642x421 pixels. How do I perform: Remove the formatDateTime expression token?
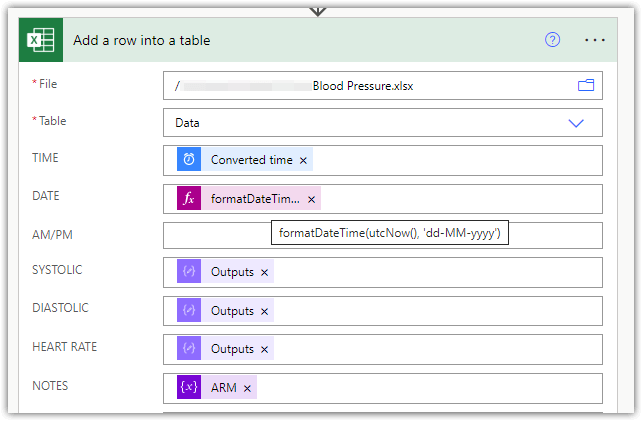click(x=312, y=199)
